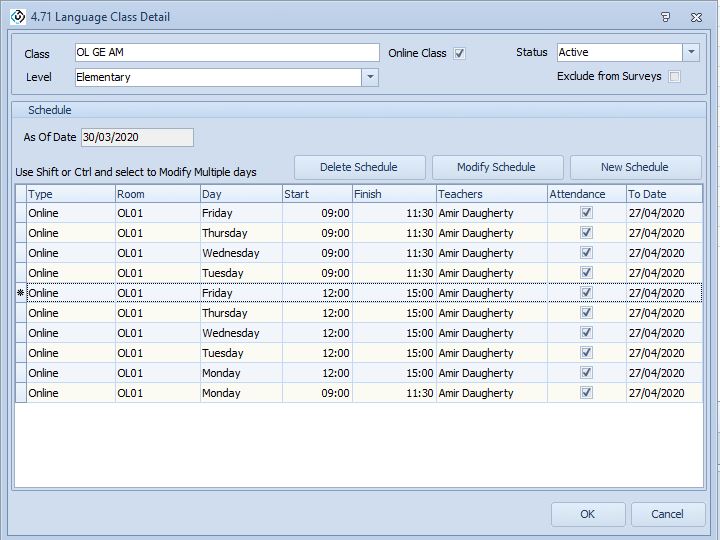
Task: Click the To Date column header
Action: coord(664,194)
